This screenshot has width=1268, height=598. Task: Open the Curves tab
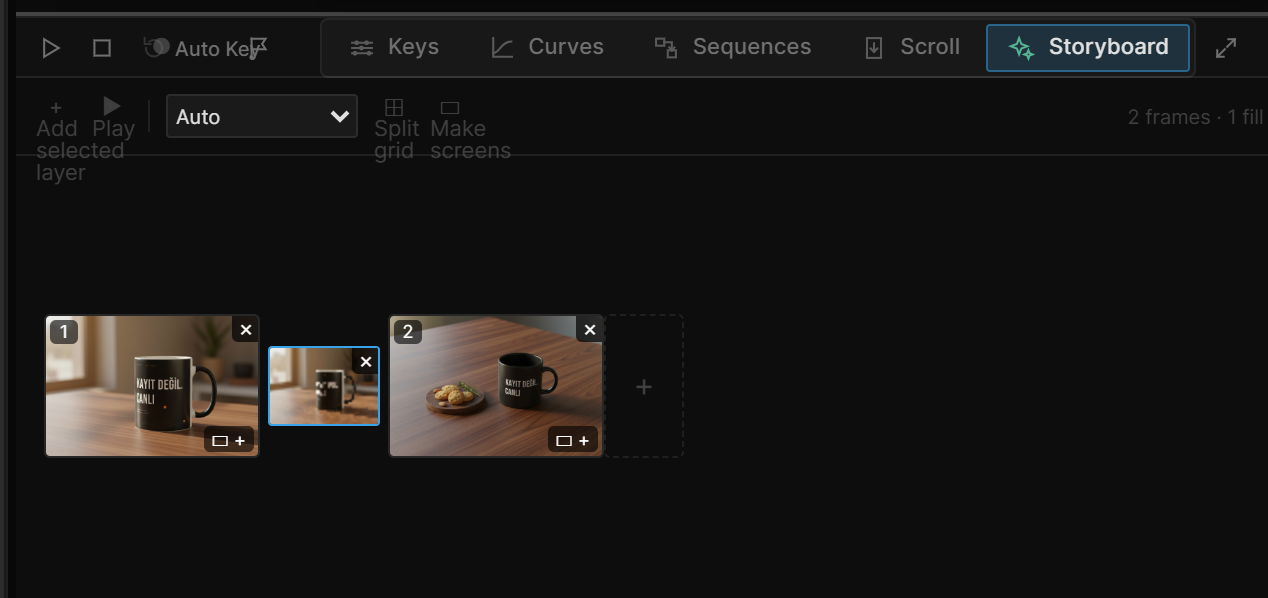546,47
